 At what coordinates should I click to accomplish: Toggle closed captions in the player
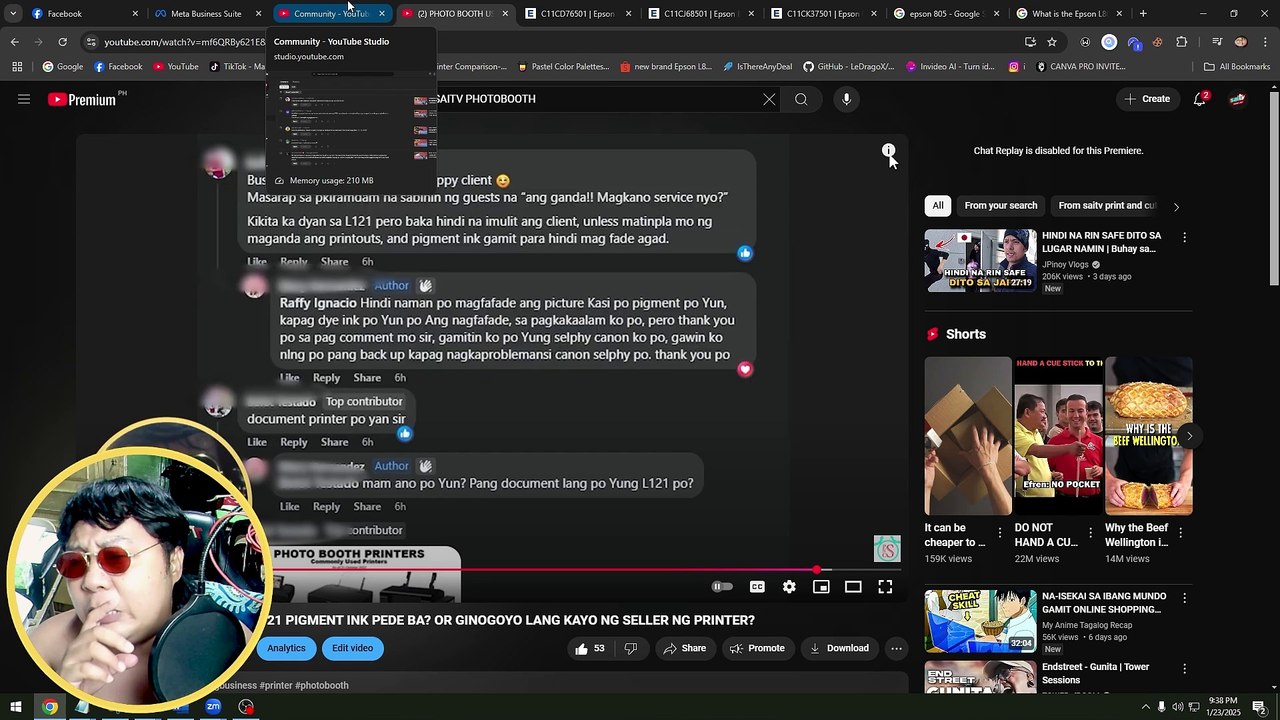tap(757, 587)
